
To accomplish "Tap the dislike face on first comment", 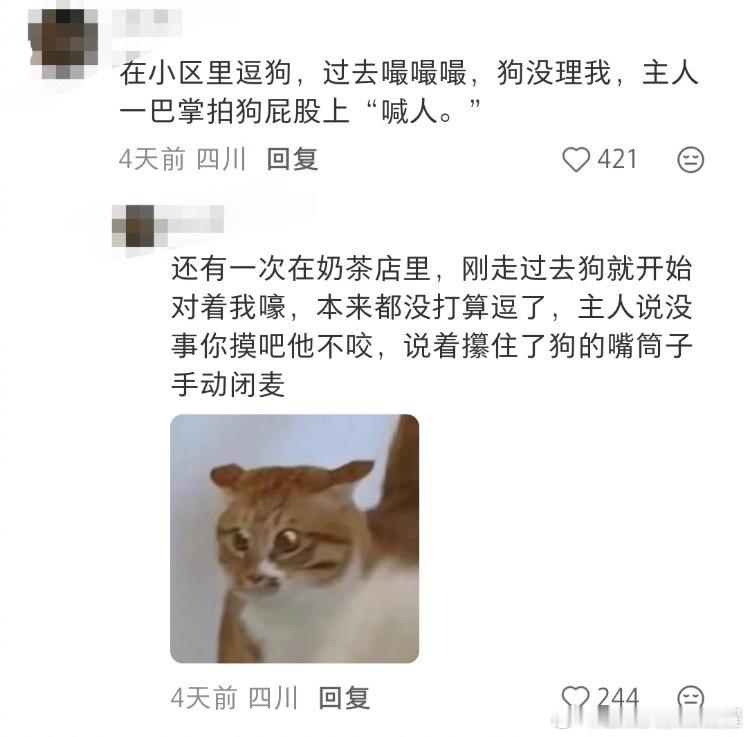I will point(691,159).
